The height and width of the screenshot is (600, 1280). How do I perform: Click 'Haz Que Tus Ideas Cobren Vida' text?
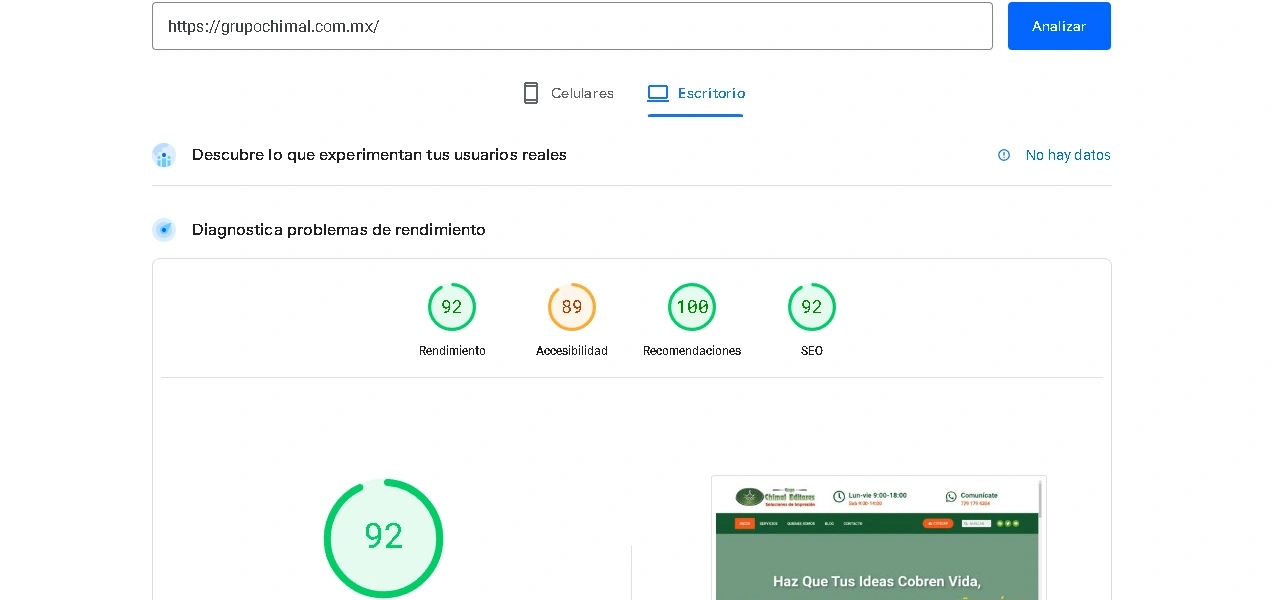877,581
